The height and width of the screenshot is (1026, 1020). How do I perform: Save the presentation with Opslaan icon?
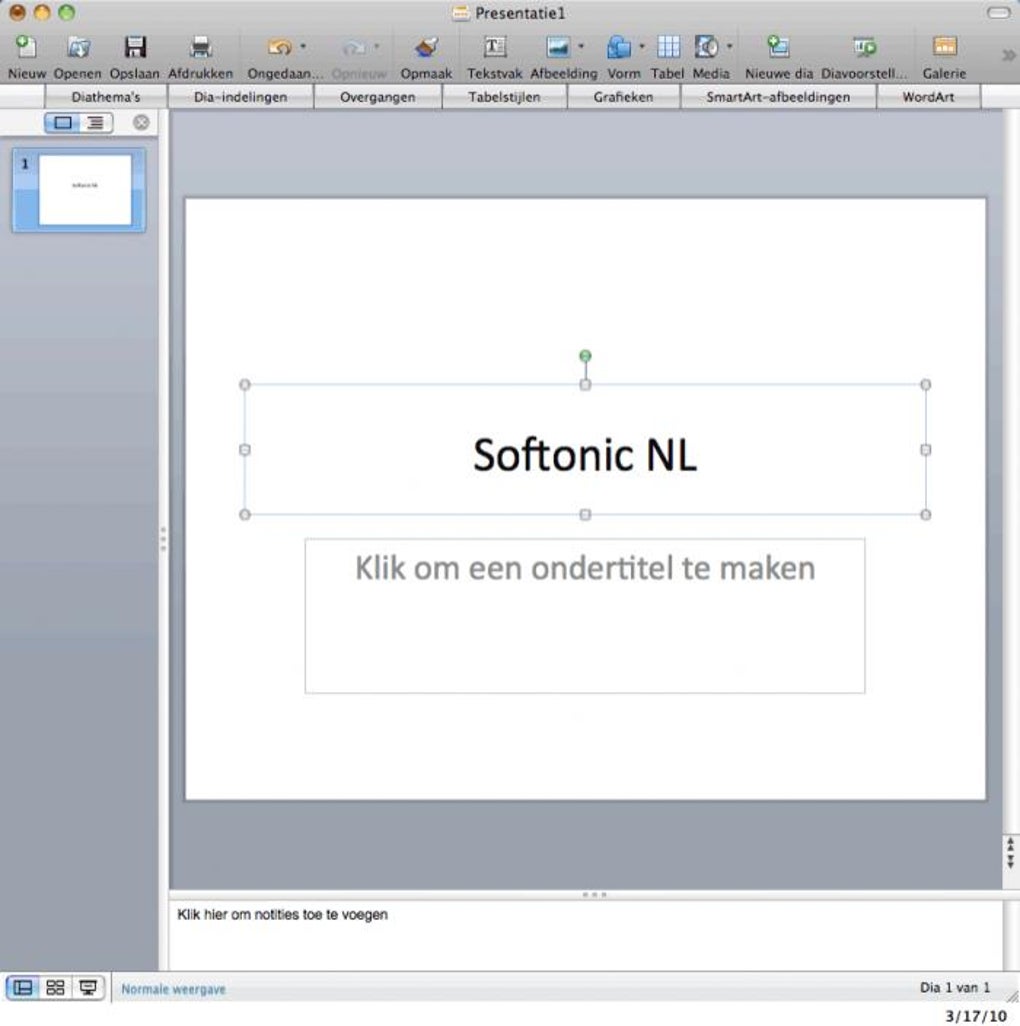tap(135, 47)
